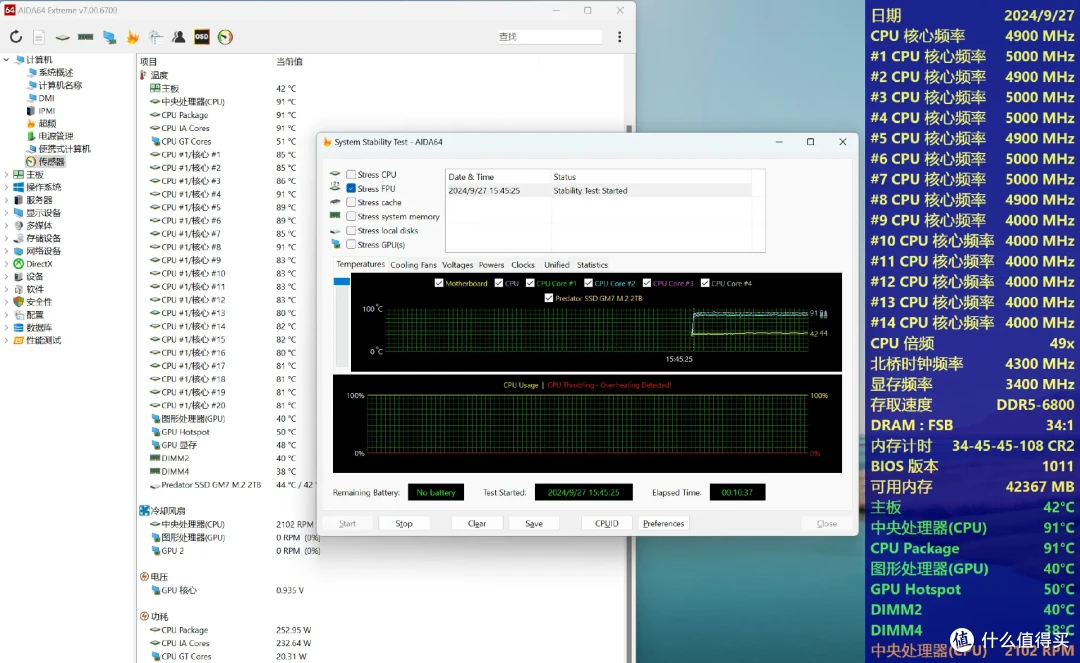Open the Report document icon in toolbar

pyautogui.click(x=39, y=37)
